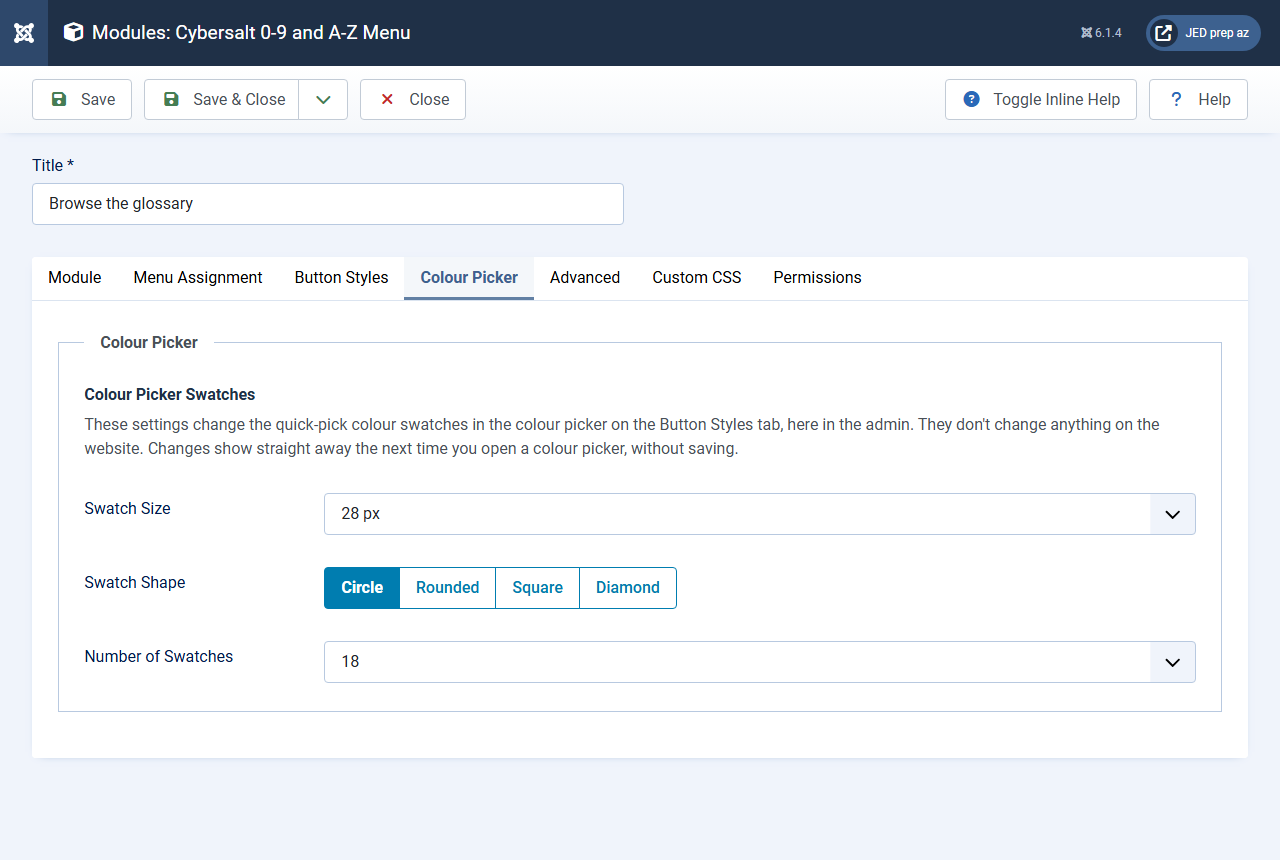The image size is (1280, 860).
Task: Choose the Square swatch shape
Action: click(x=538, y=588)
